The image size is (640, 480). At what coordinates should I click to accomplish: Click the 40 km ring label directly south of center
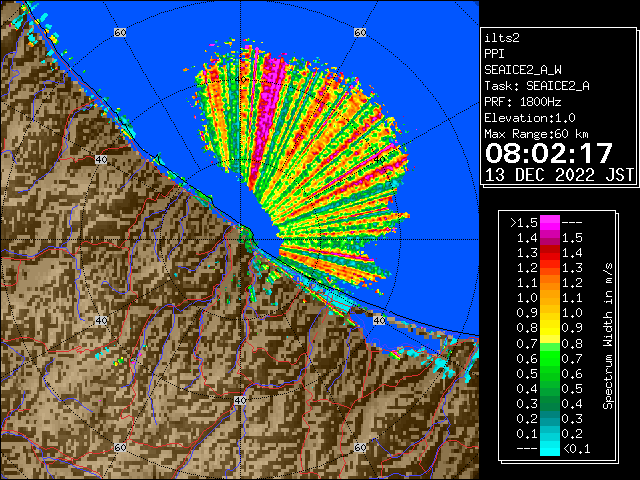point(240,400)
